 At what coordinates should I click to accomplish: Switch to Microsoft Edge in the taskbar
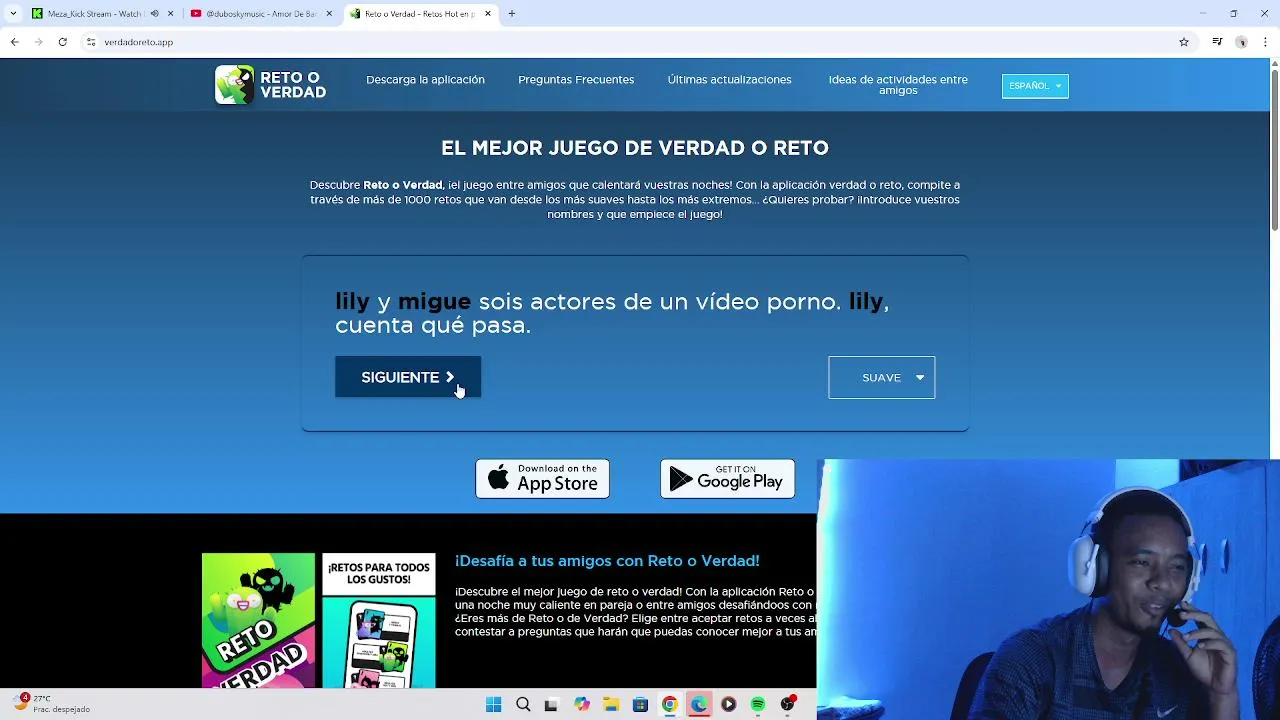click(699, 705)
